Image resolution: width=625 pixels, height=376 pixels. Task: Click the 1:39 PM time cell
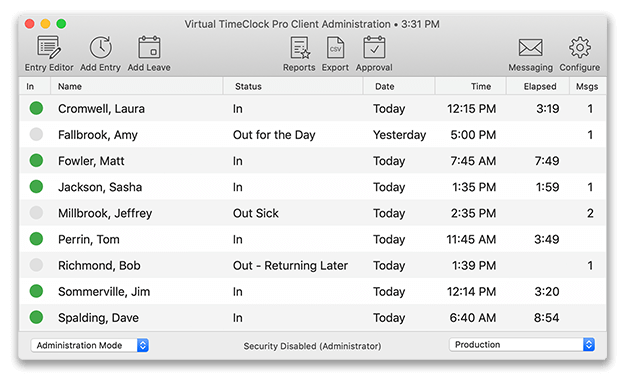[x=474, y=266]
